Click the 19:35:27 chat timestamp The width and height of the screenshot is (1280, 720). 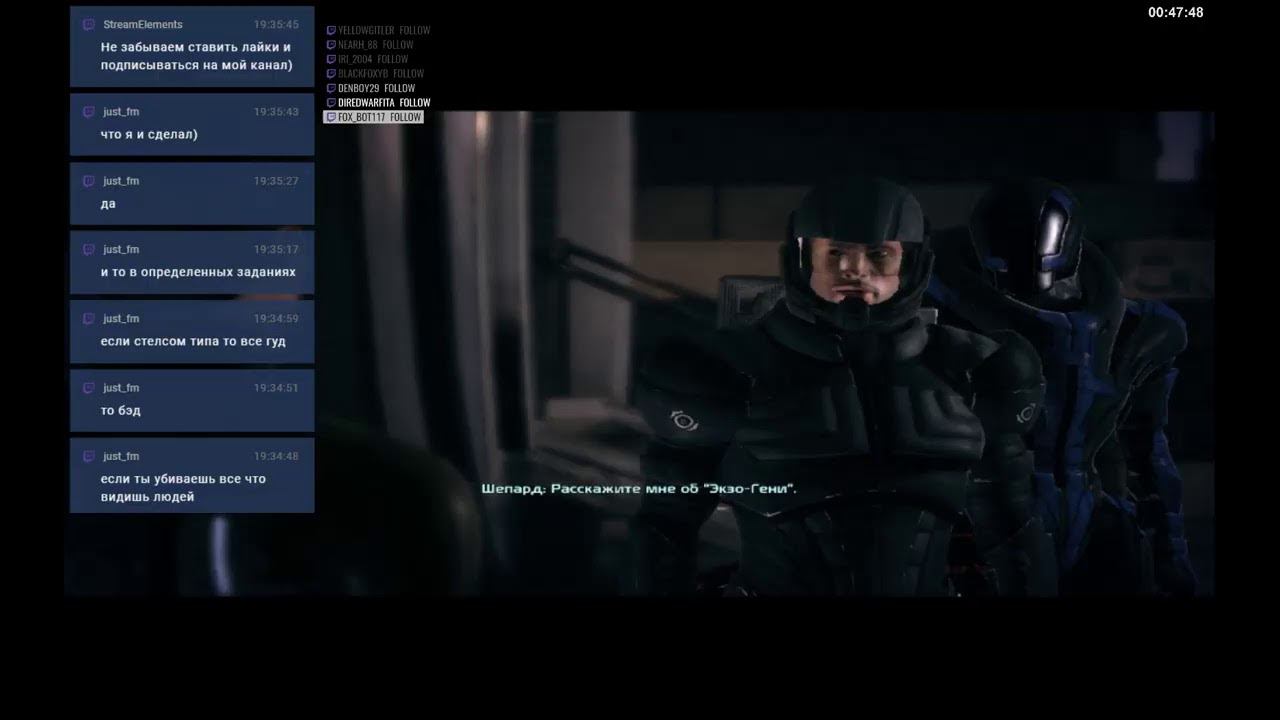point(276,181)
